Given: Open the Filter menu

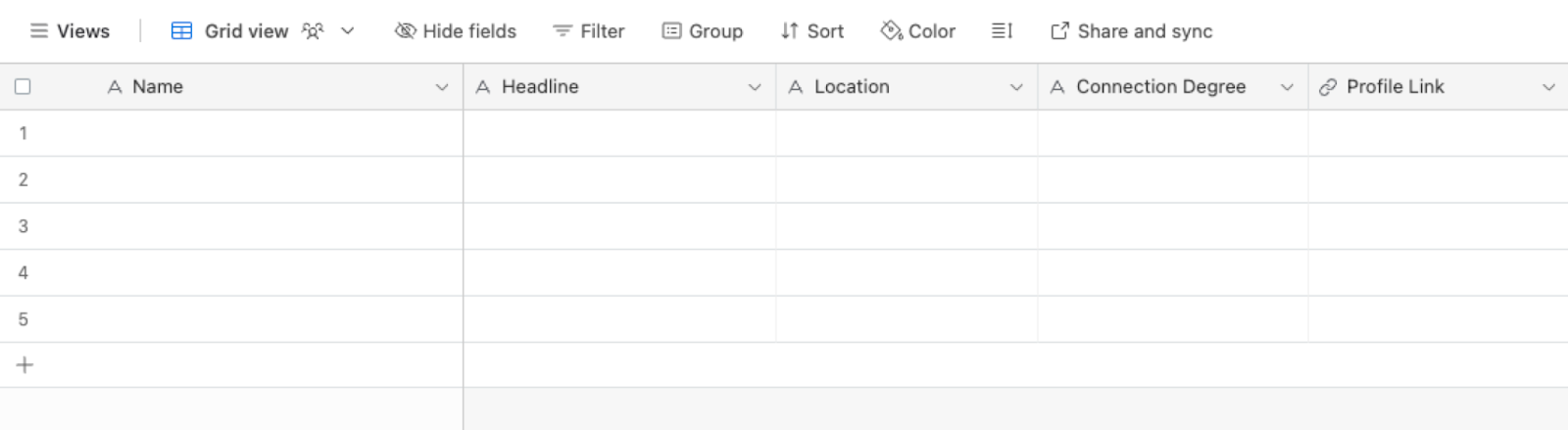Looking at the screenshot, I should click(x=589, y=31).
